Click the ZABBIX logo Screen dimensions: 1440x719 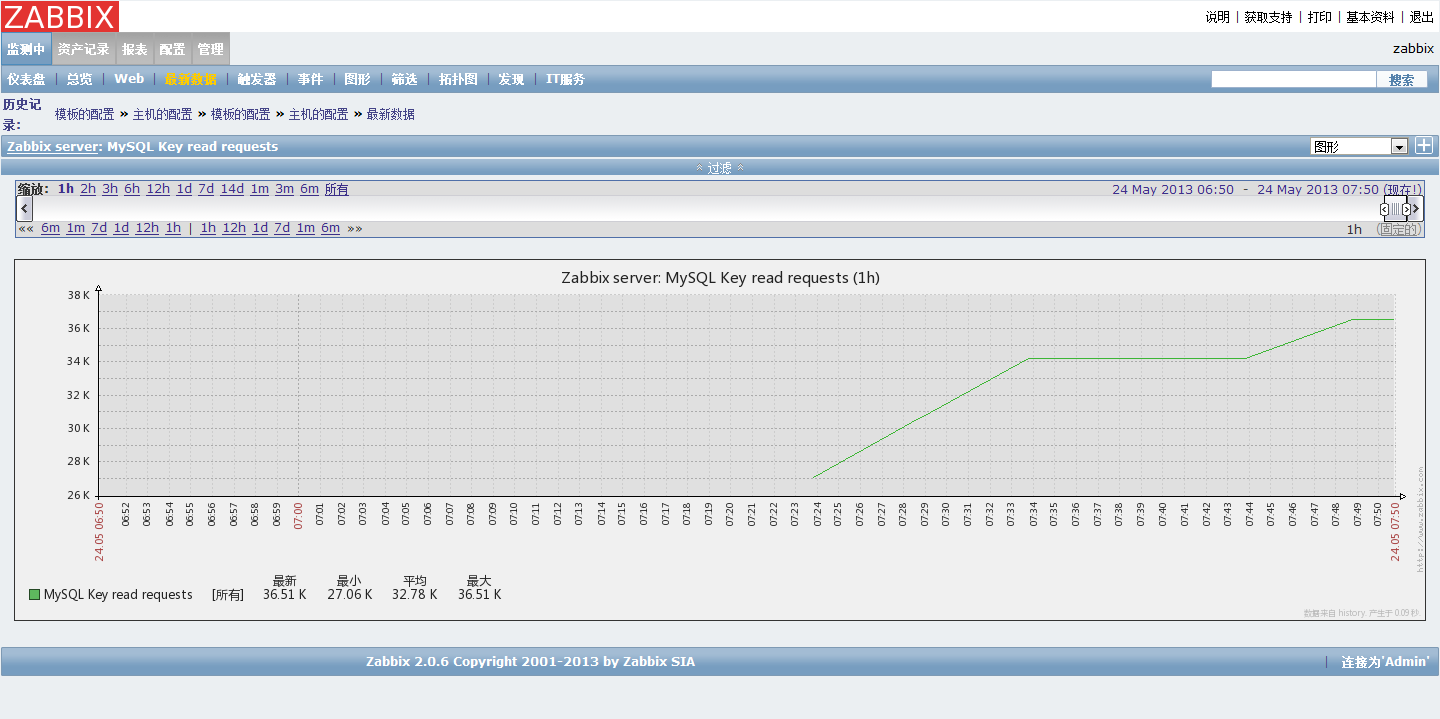[60, 16]
